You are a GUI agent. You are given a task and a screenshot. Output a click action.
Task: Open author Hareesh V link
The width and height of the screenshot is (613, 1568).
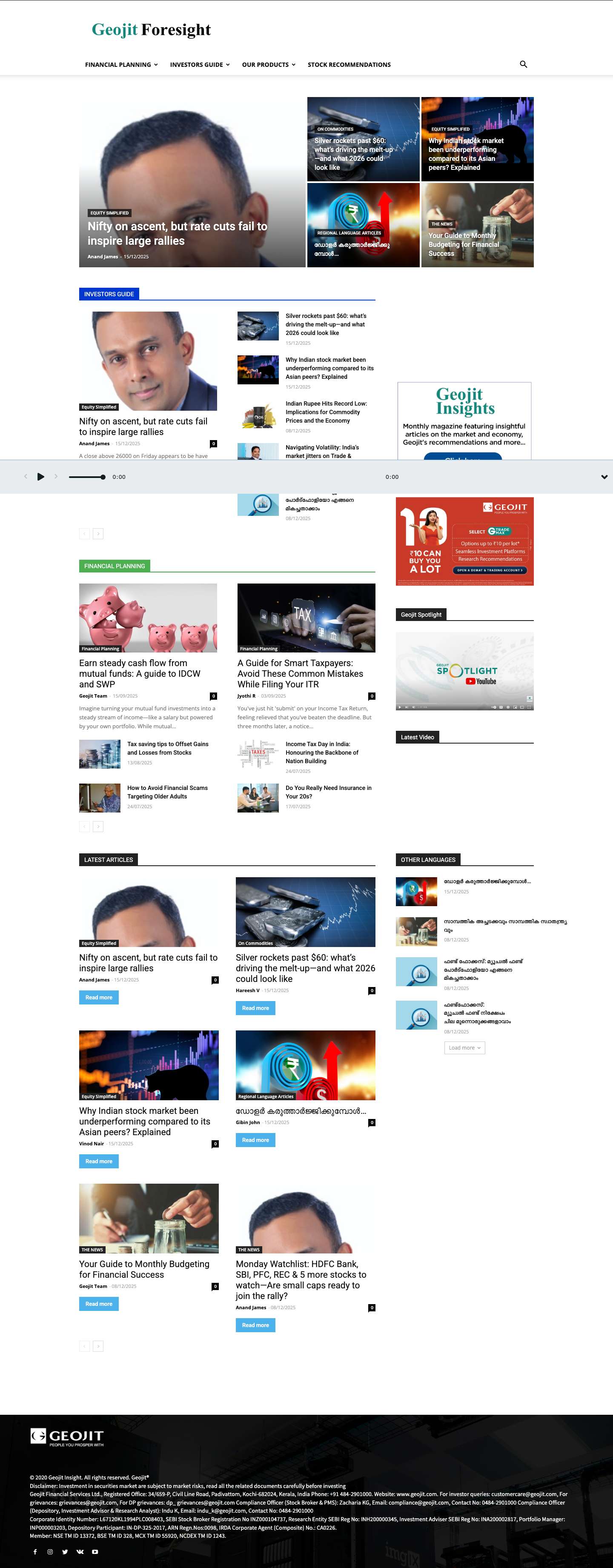[x=248, y=990]
